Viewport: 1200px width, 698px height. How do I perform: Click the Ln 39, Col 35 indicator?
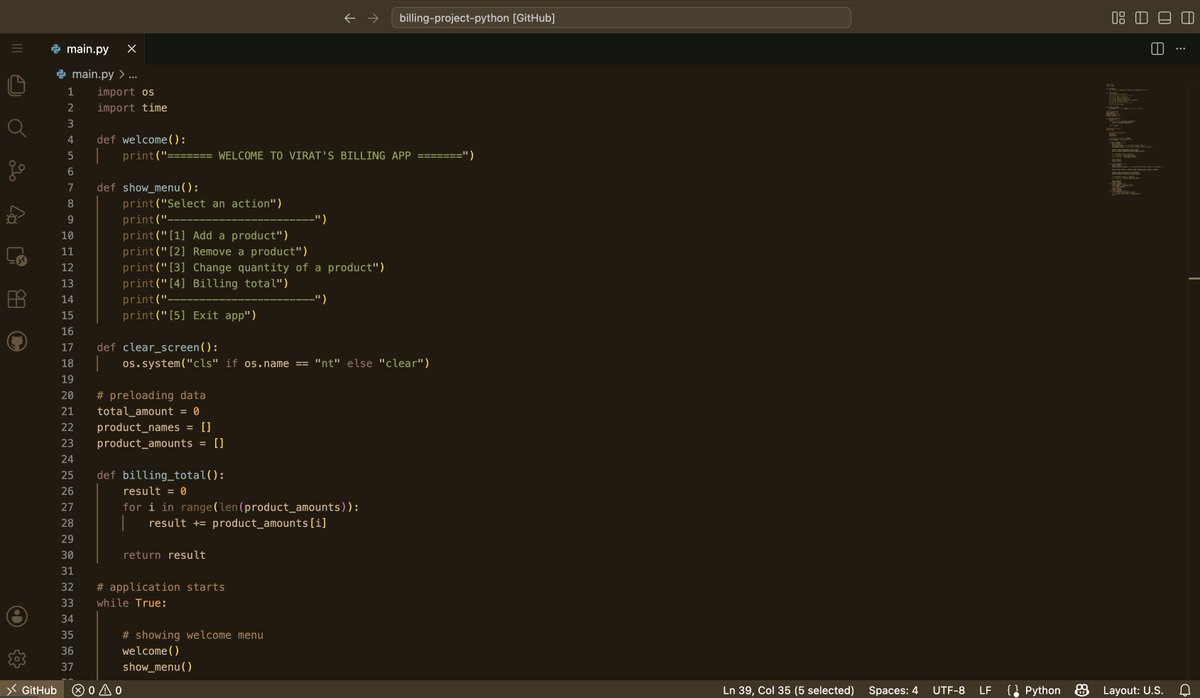tap(788, 690)
